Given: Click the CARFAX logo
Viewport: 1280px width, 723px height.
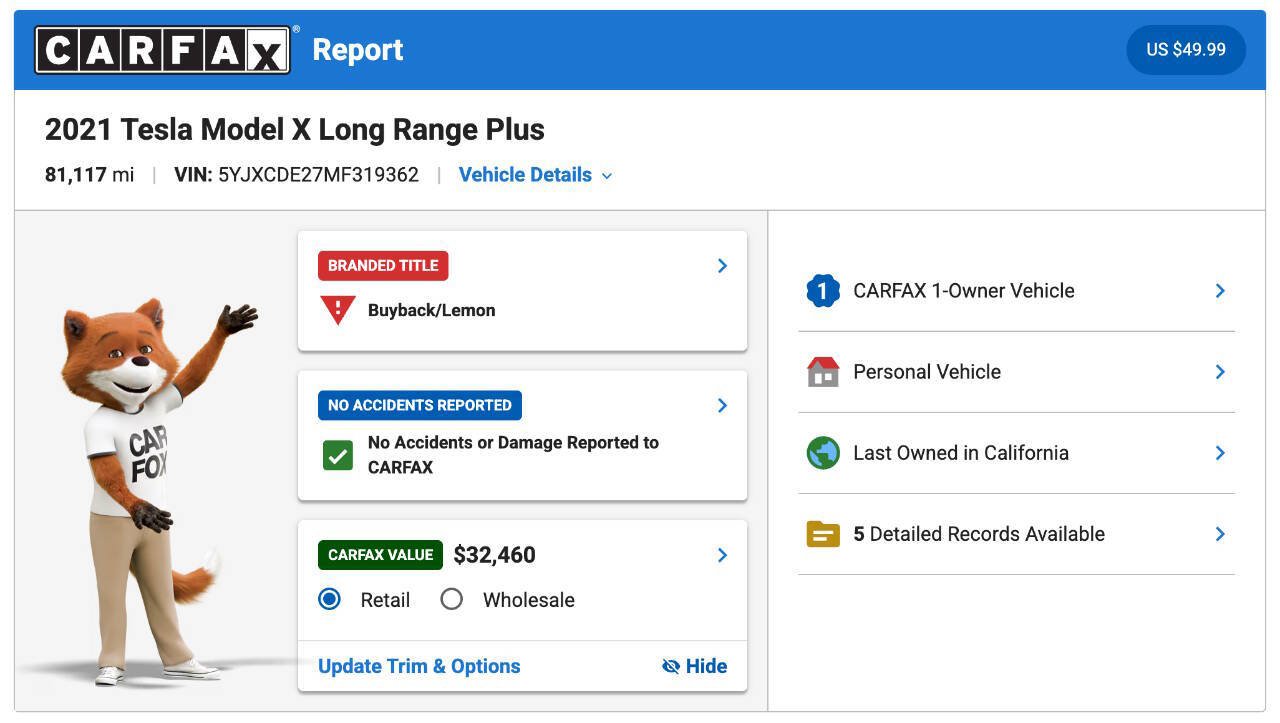Looking at the screenshot, I should pos(163,50).
